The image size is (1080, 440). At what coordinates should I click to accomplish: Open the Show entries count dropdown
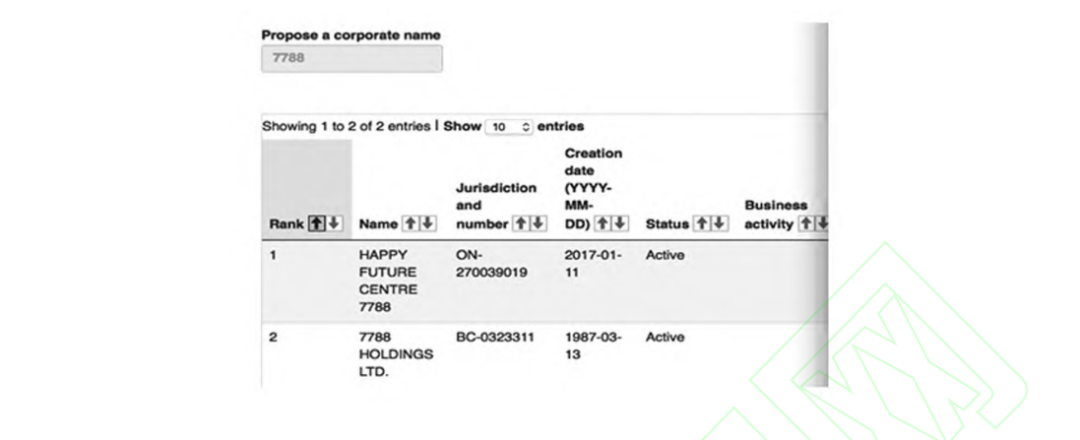tap(508, 127)
